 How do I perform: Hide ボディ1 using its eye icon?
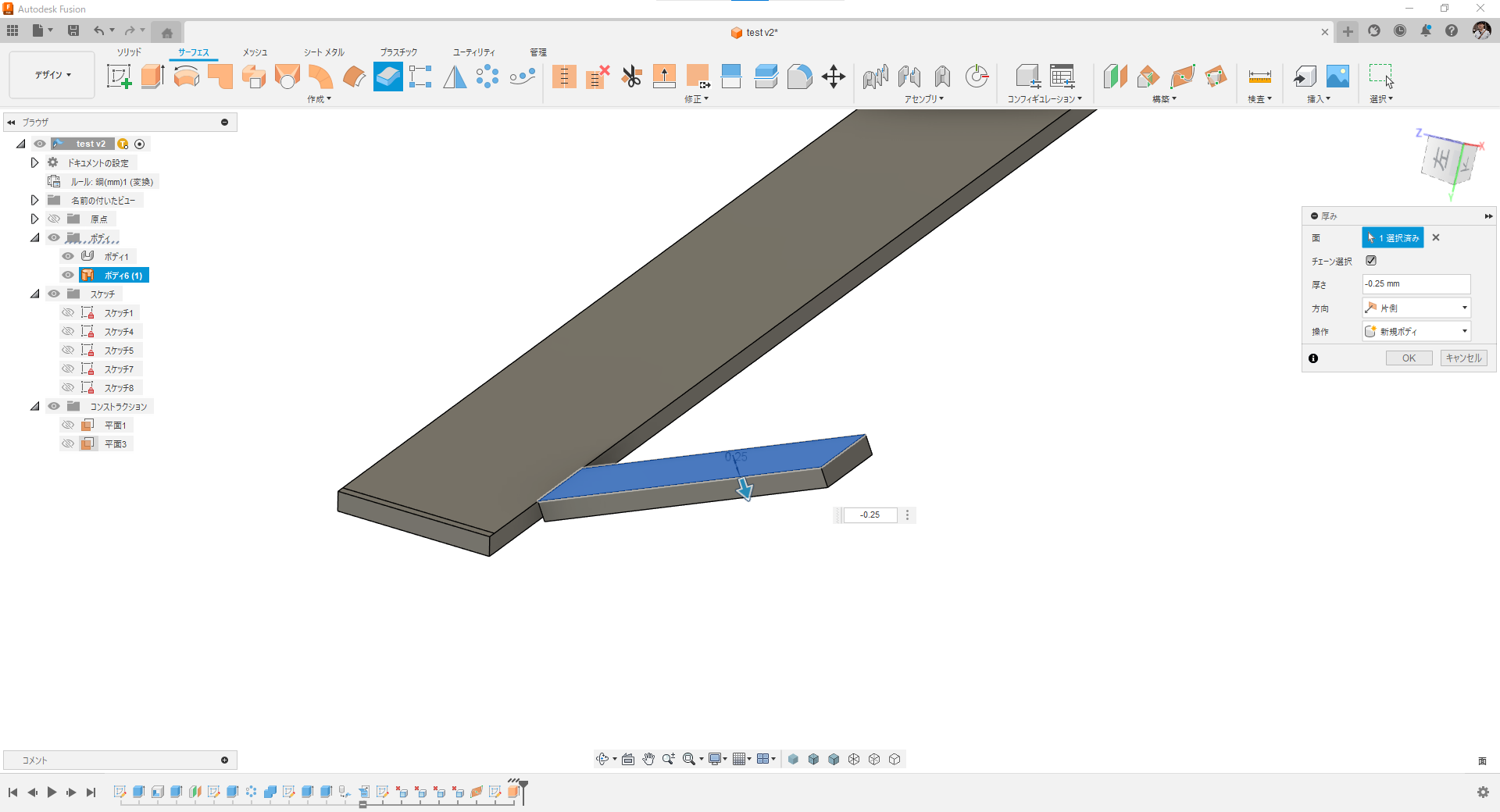coord(68,257)
